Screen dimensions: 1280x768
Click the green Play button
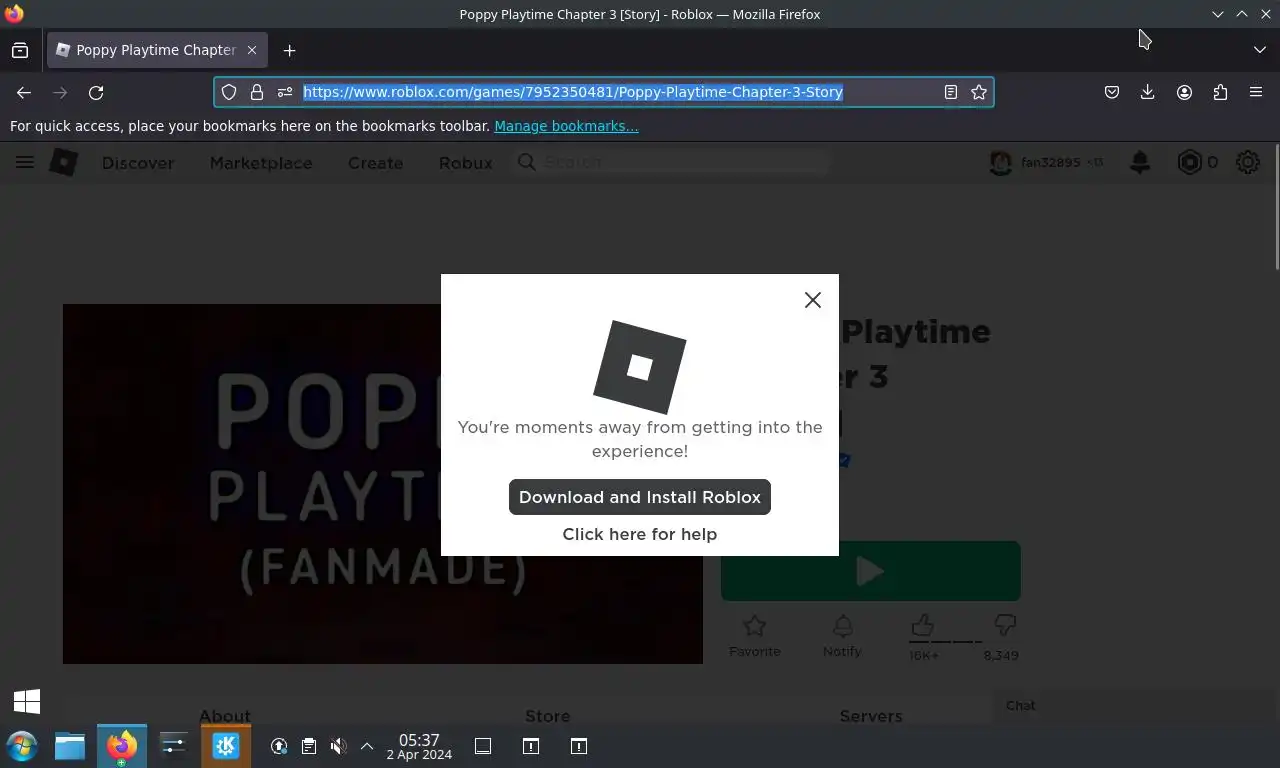(871, 571)
